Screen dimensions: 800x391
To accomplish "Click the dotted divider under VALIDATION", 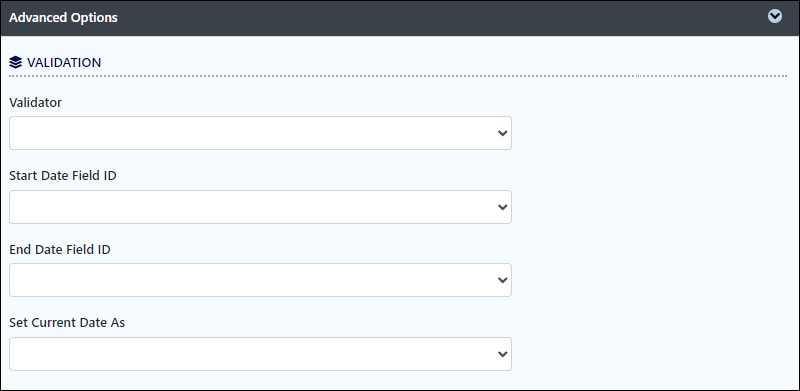I will click(398, 76).
